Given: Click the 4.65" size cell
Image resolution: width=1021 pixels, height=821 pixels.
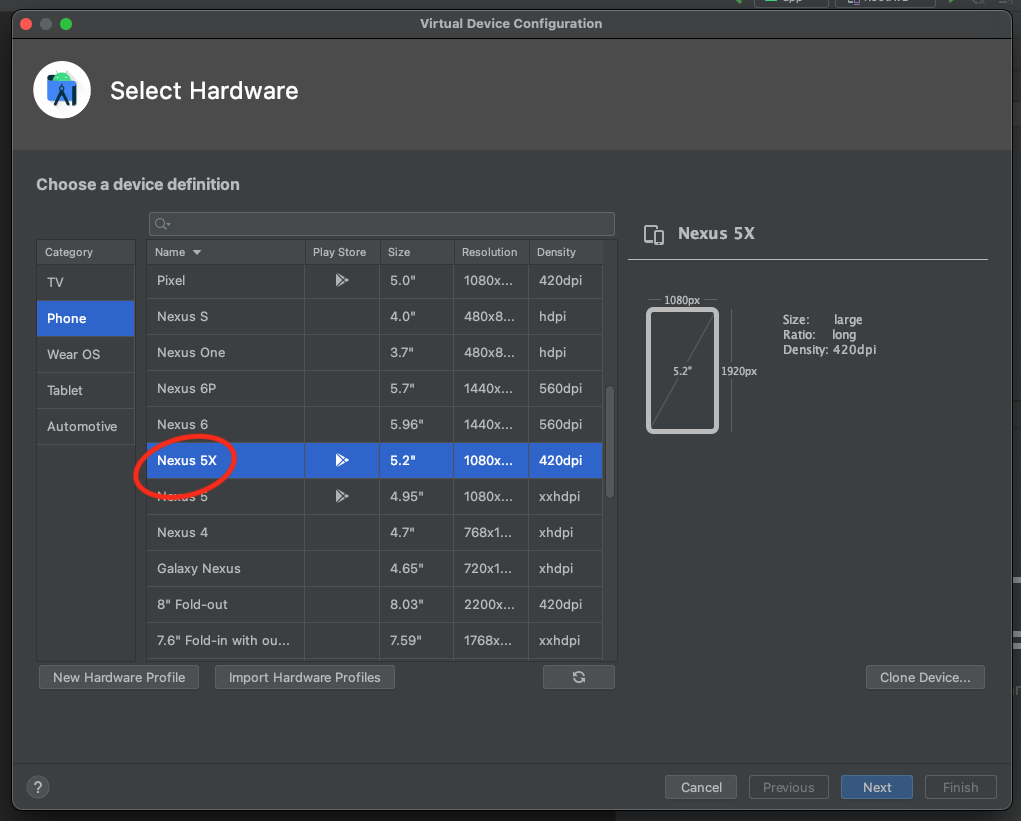Looking at the screenshot, I should (x=417, y=568).
